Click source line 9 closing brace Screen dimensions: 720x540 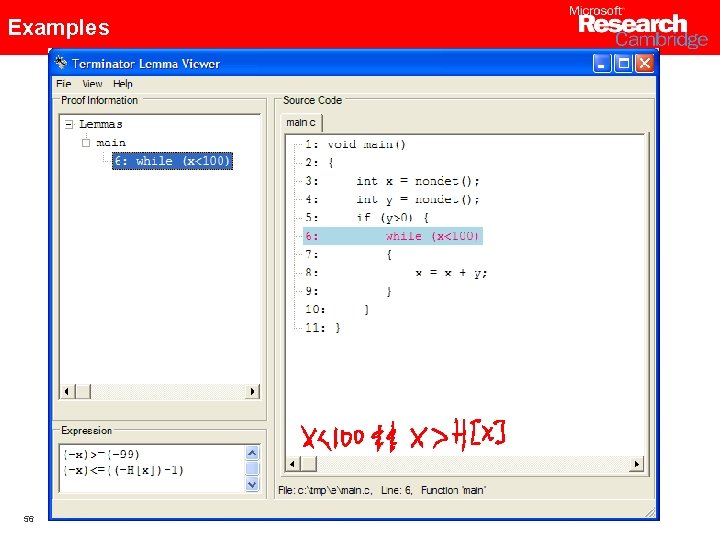(349, 291)
